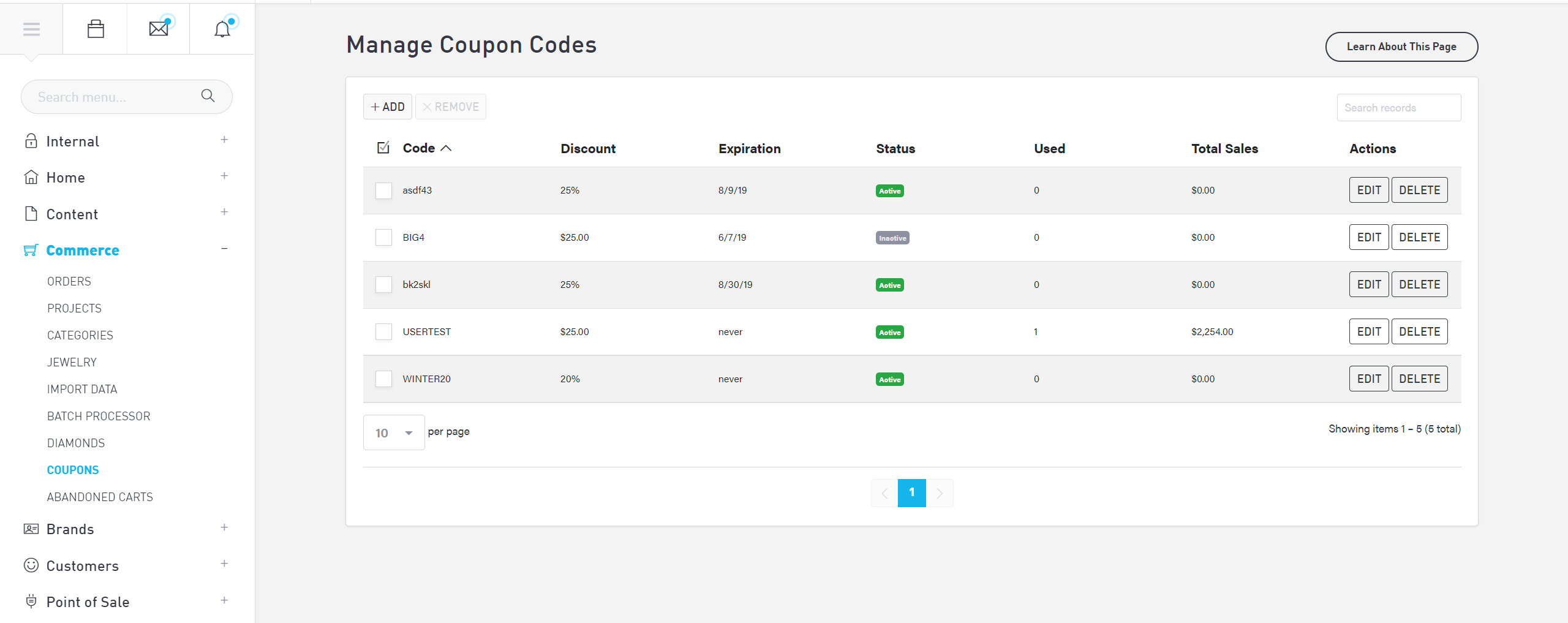Open the store briefcase icon
This screenshot has width=1568, height=623.
coord(96,29)
